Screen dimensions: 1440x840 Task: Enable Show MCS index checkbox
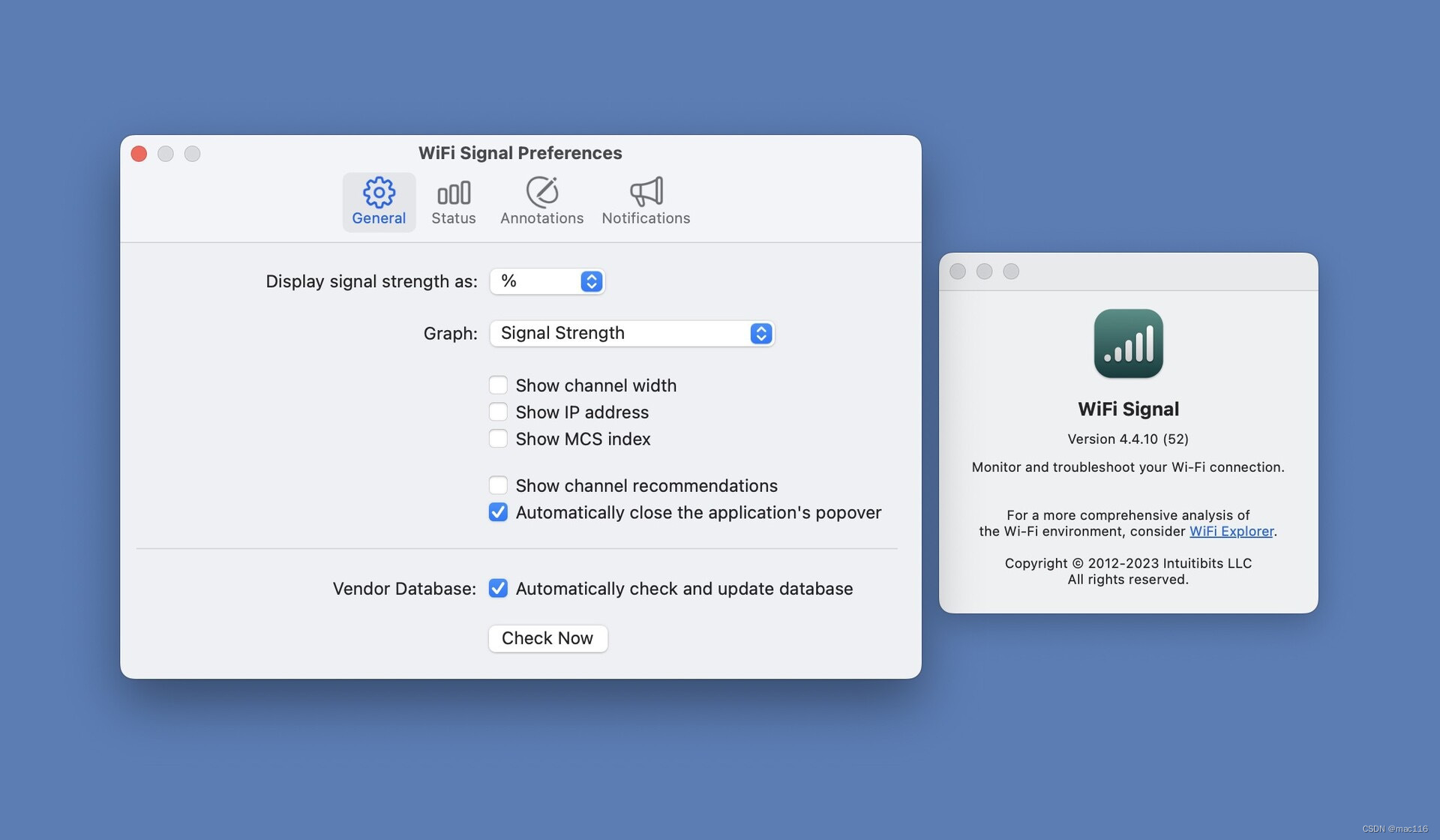(x=498, y=439)
